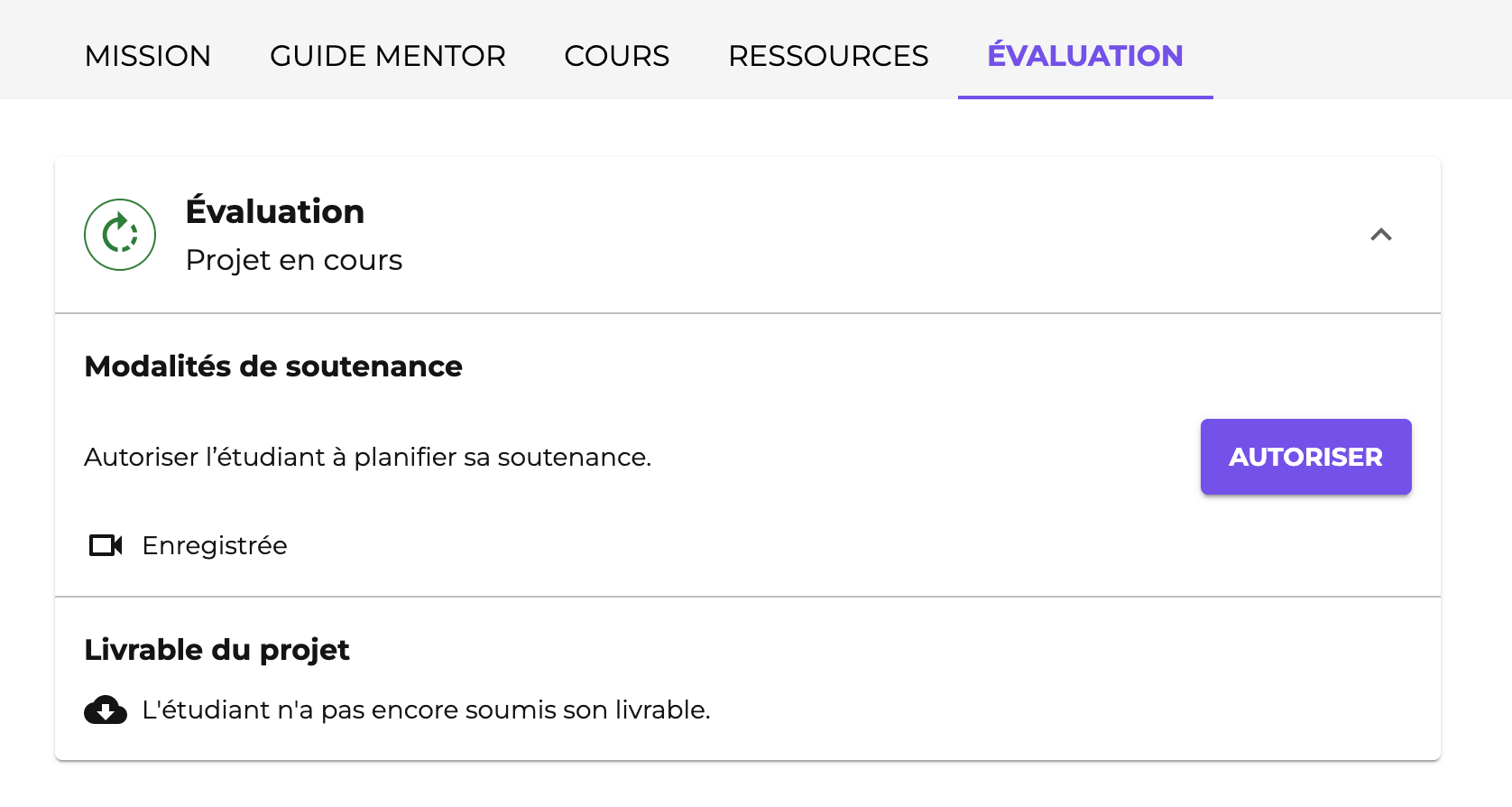The image size is (1512, 807).
Task: Click the 'Enregistrée' label
Action: click(x=215, y=545)
